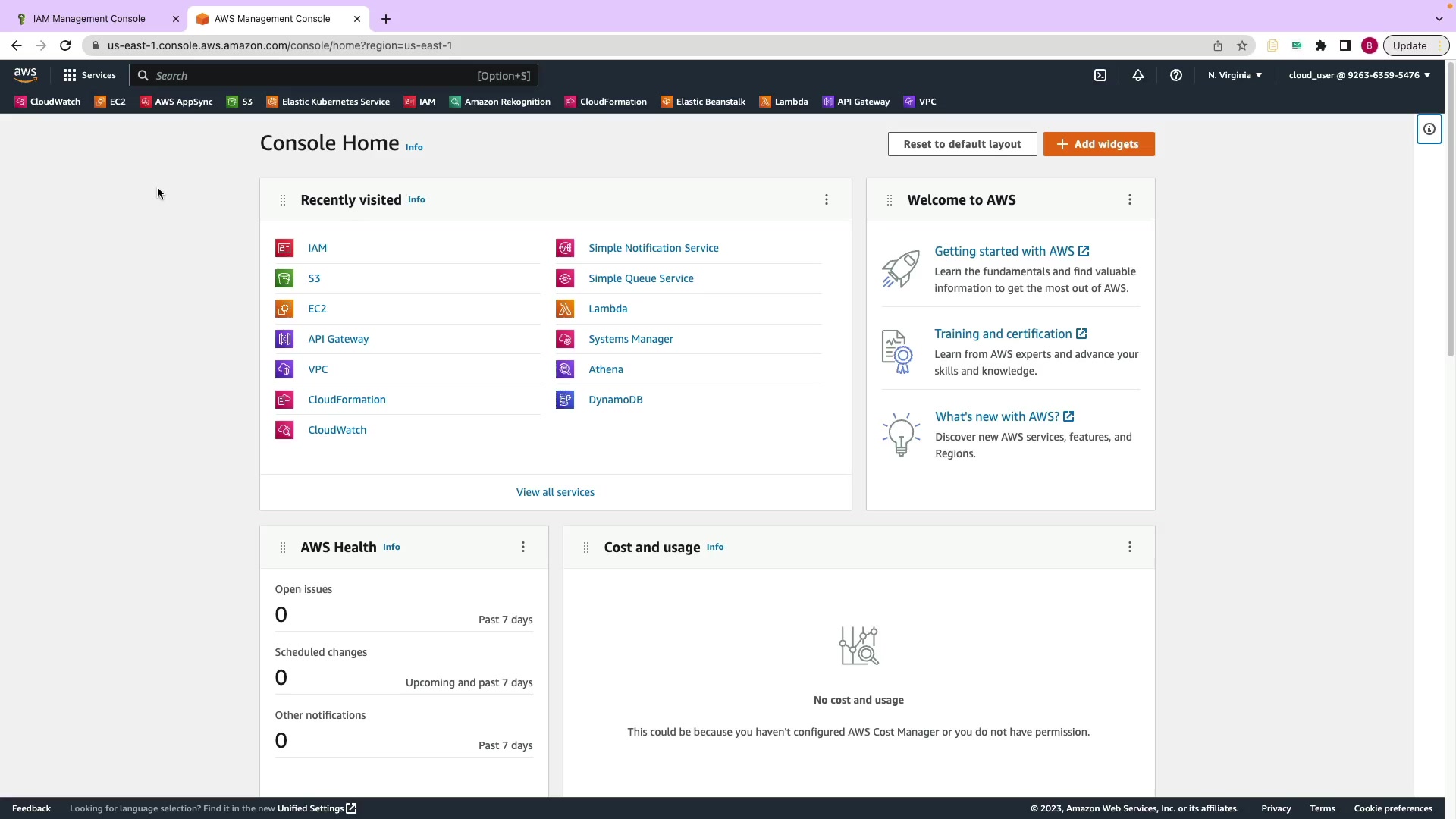Open the info panel icon at right edge
Image resolution: width=1456 pixels, height=819 pixels.
tap(1429, 129)
